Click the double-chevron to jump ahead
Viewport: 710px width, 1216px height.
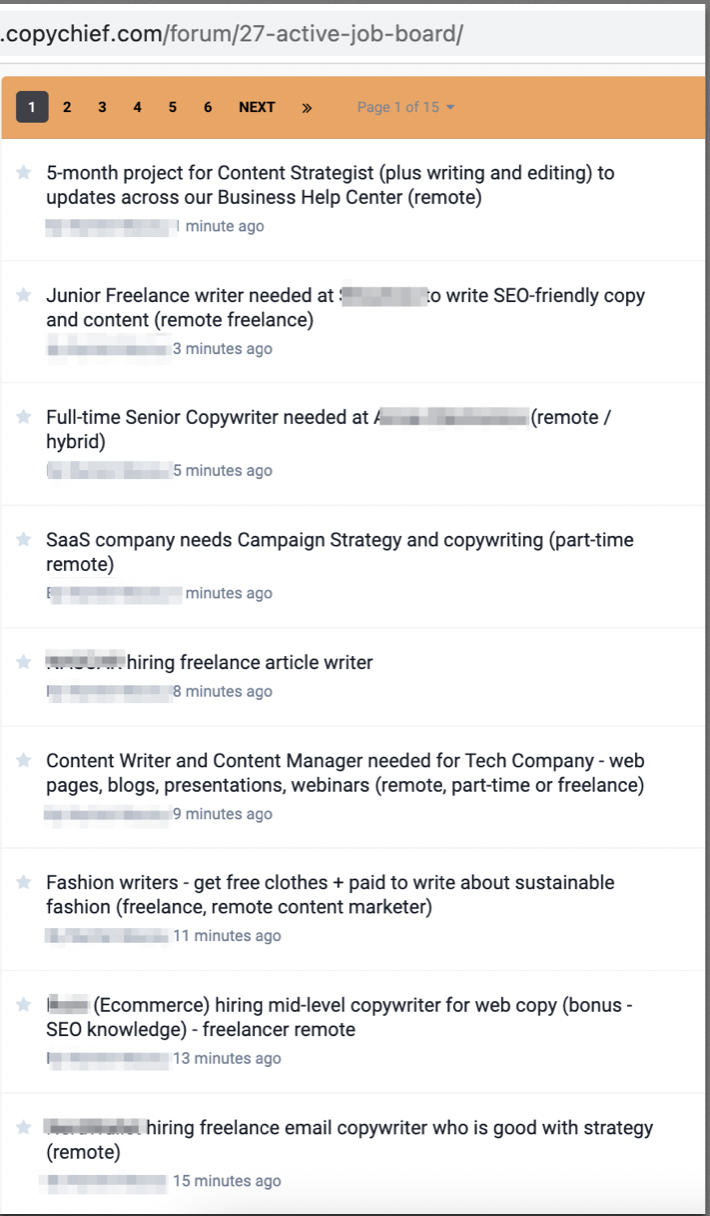[307, 107]
